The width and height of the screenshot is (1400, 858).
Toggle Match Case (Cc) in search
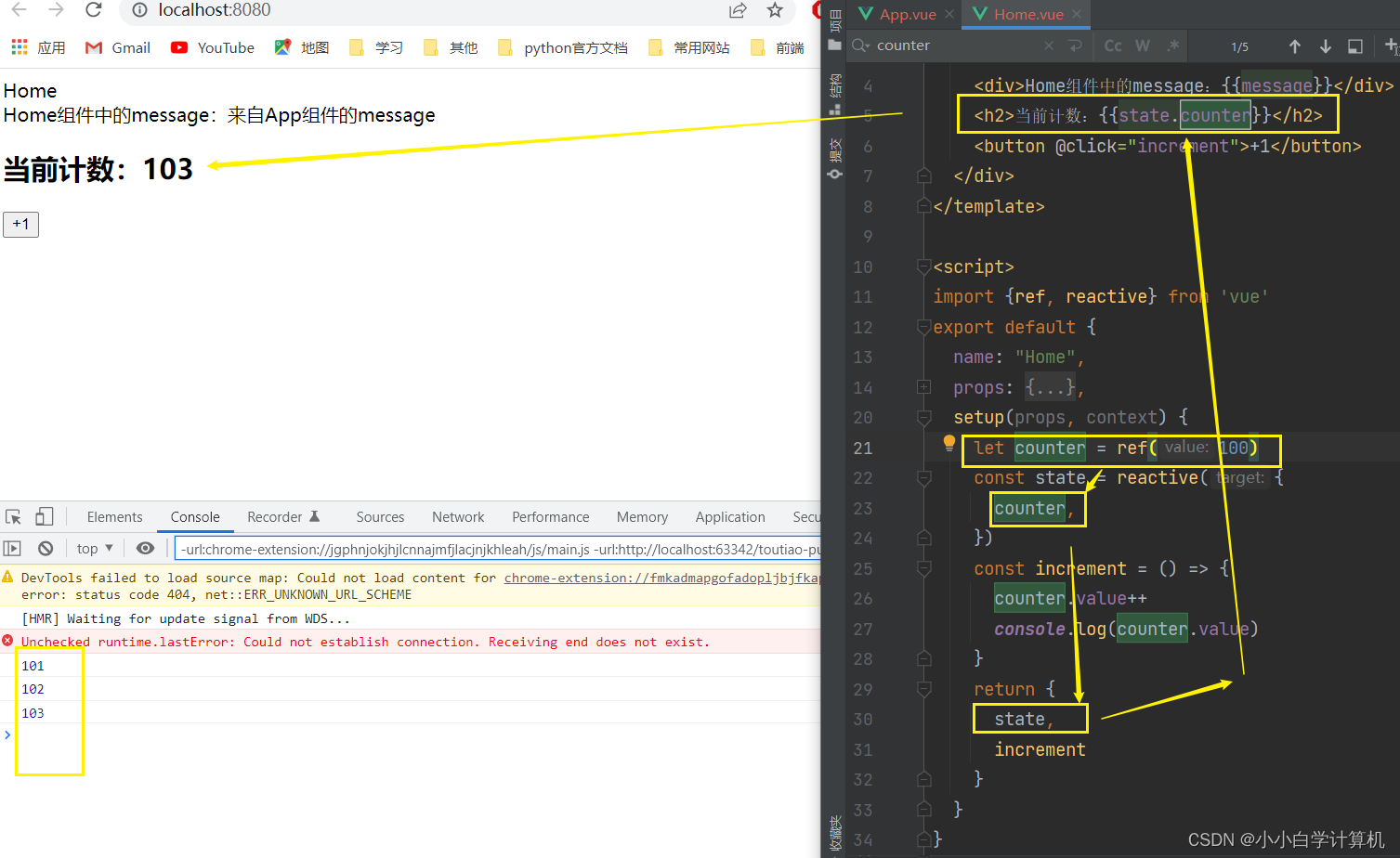(1113, 45)
